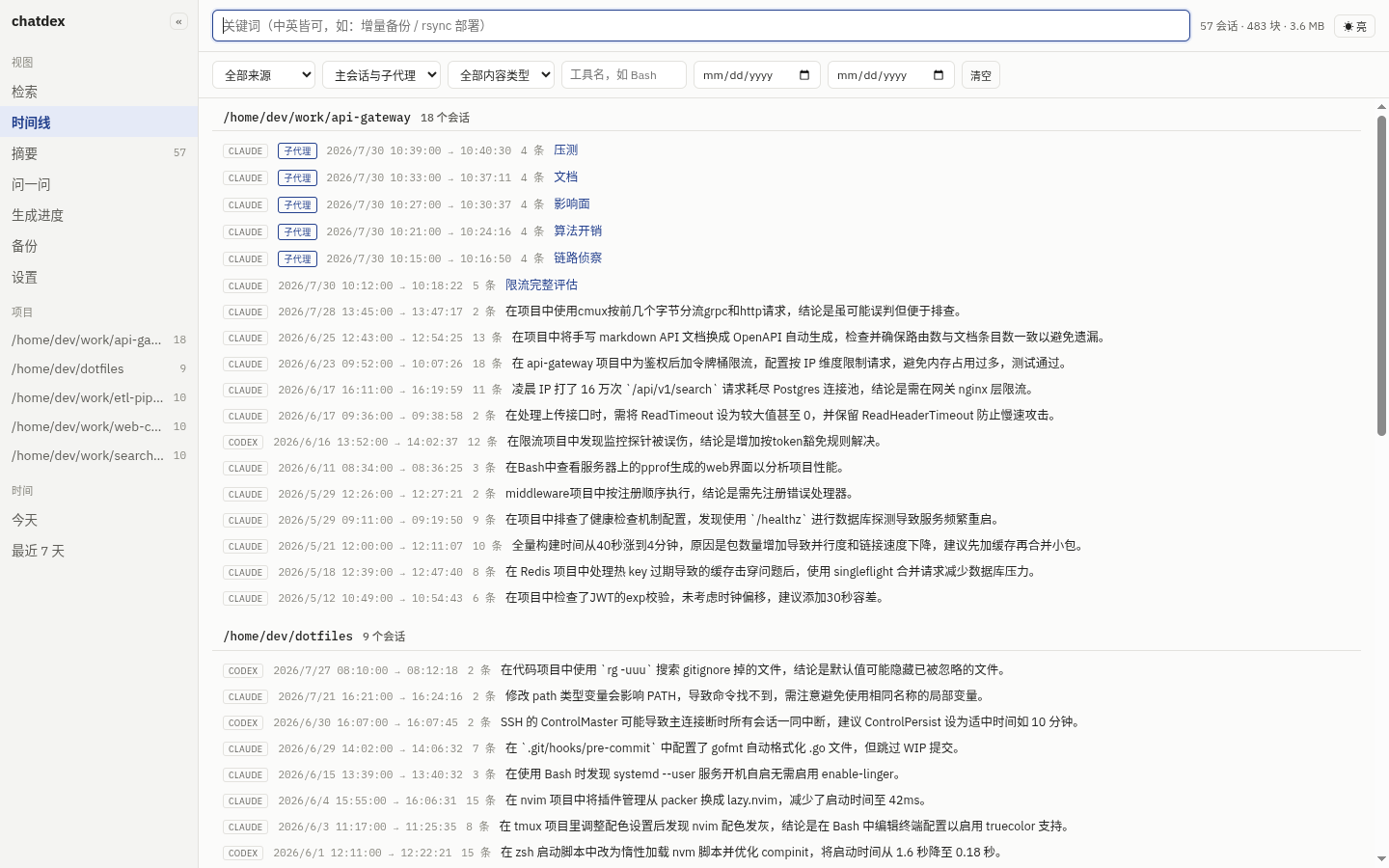This screenshot has width=1389, height=868.
Task: Focus the keyword search box
Action: click(700, 26)
